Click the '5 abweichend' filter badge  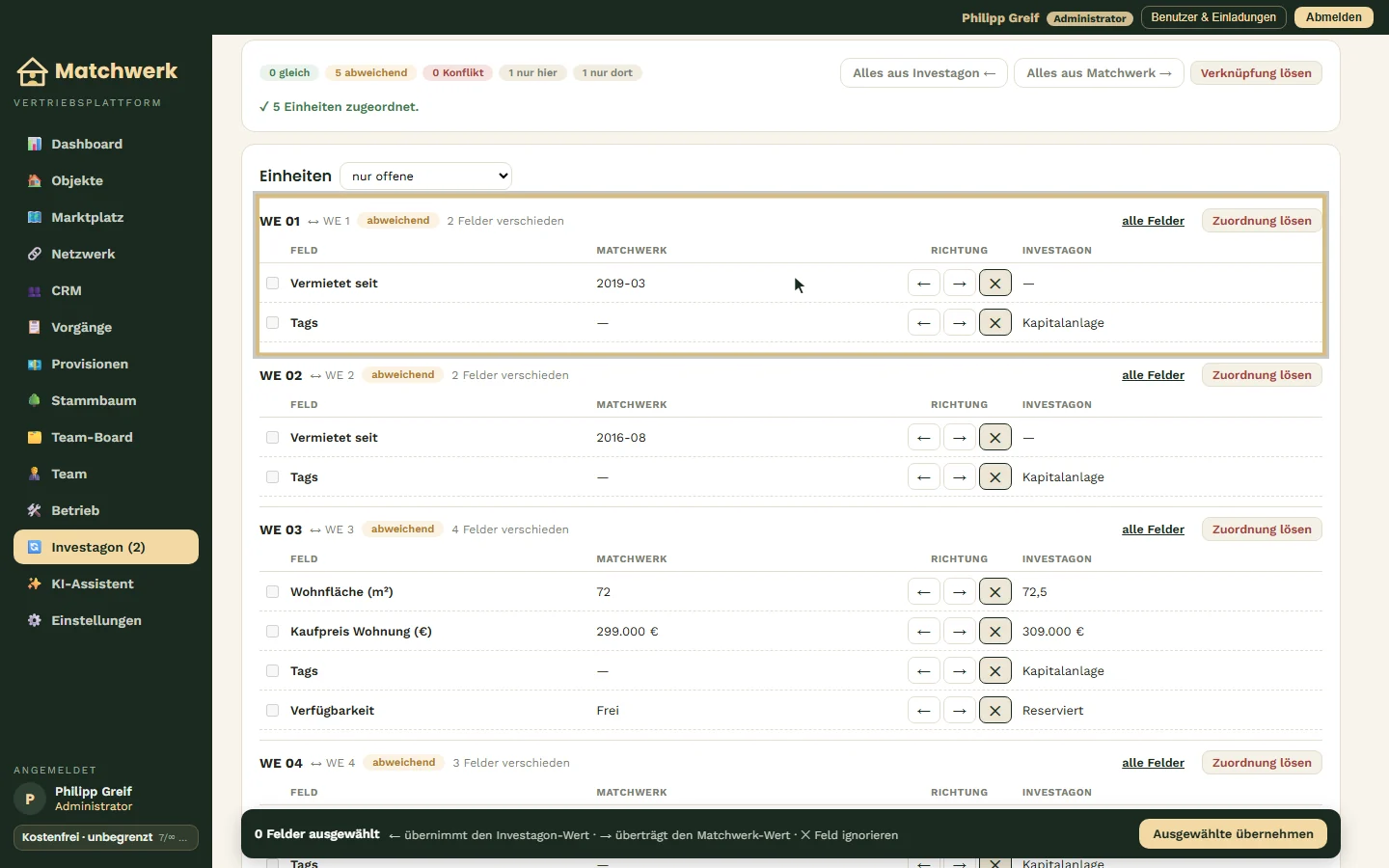pyautogui.click(x=371, y=73)
